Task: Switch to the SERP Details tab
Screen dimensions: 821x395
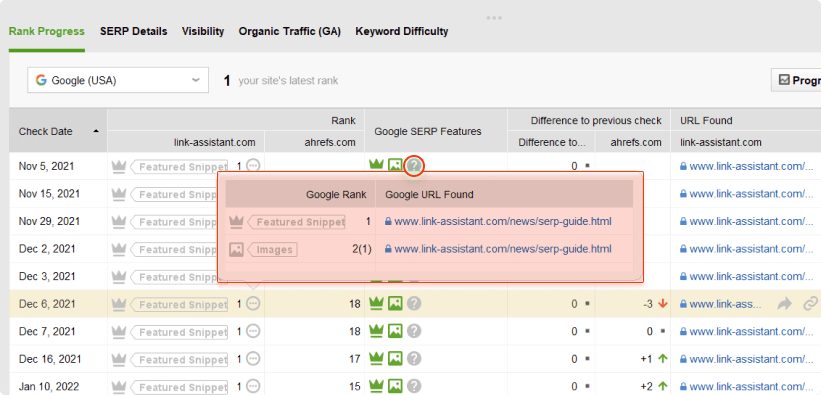Action: [134, 31]
